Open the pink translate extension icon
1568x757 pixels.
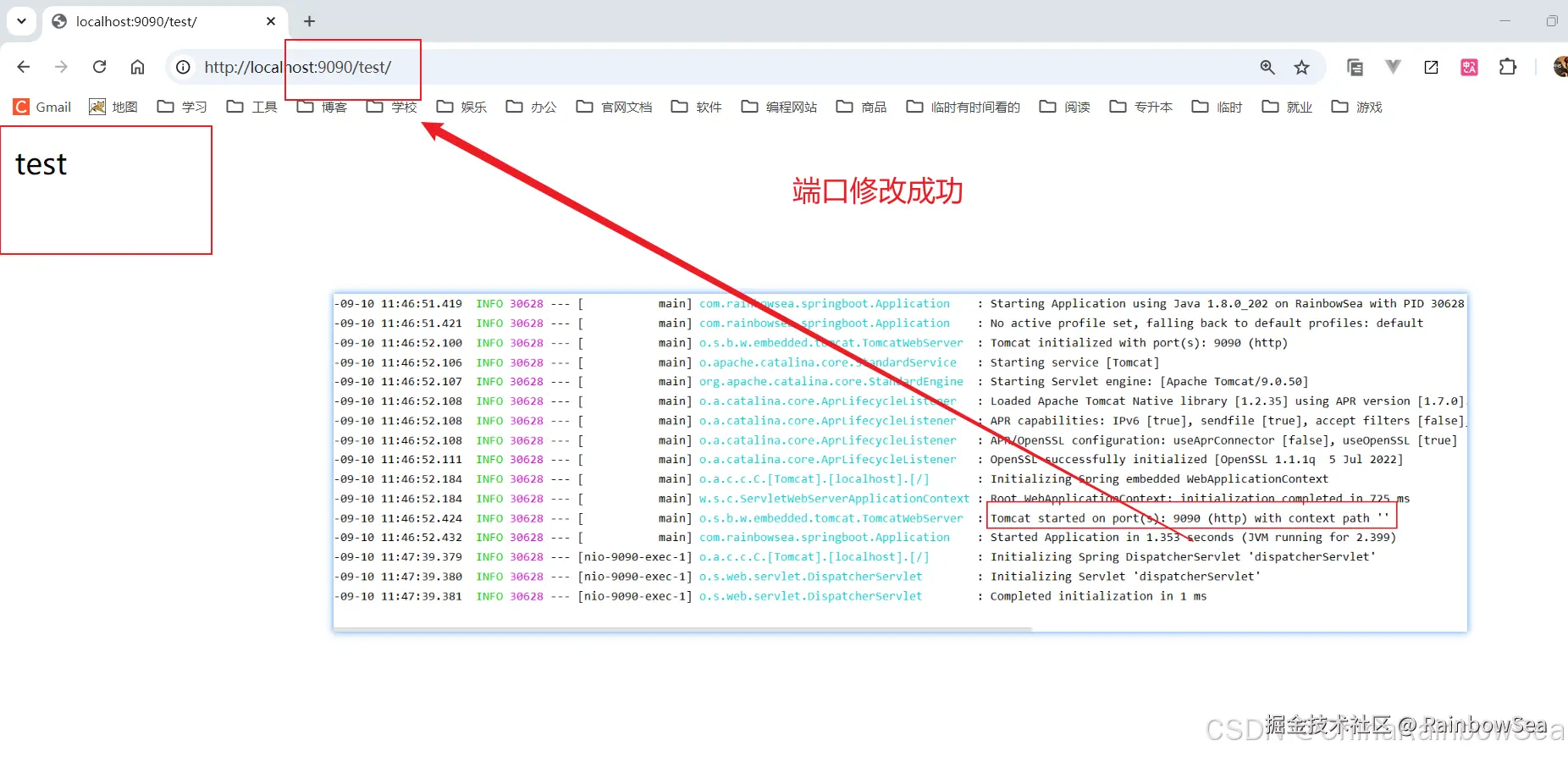(x=1470, y=67)
